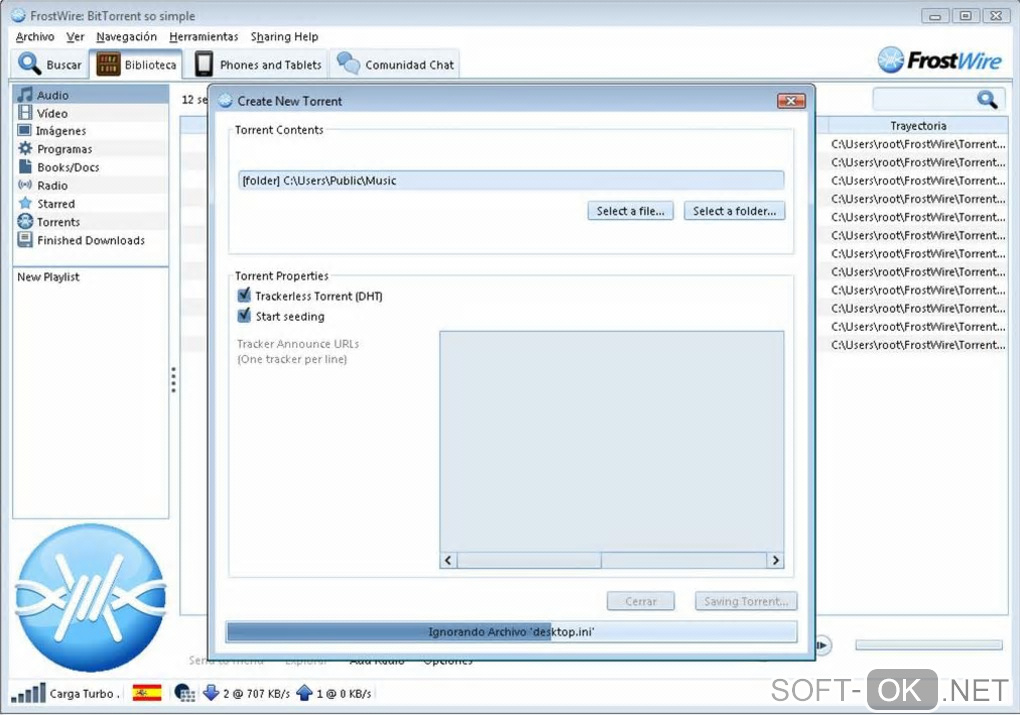The image size is (1020, 715).
Task: Click inside the Tracker Announce URLs text area
Action: click(x=611, y=441)
